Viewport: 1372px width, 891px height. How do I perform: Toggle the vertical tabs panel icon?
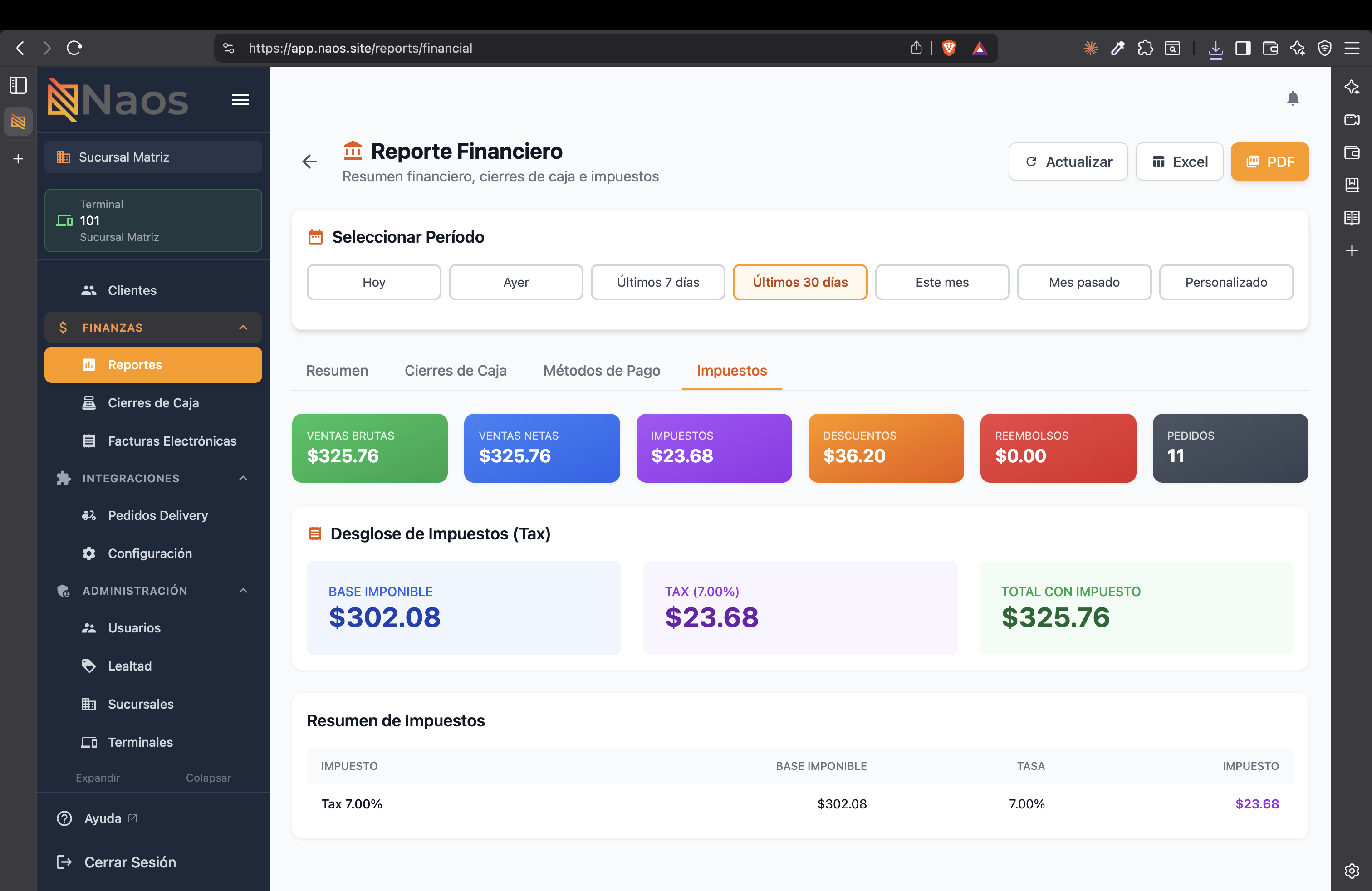click(x=19, y=85)
